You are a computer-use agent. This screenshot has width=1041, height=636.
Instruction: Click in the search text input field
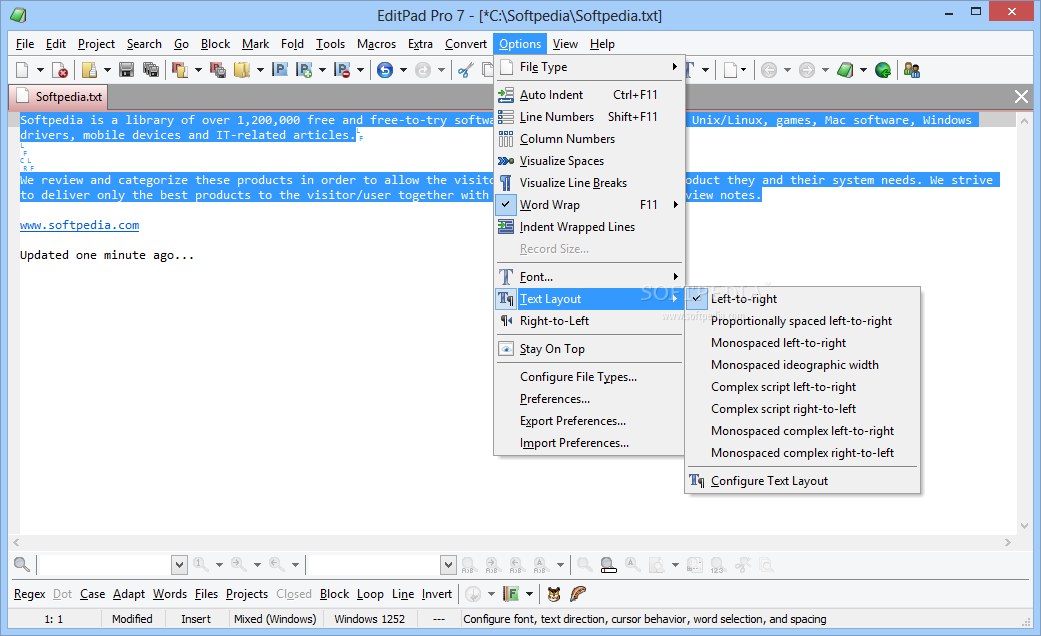tap(104, 565)
